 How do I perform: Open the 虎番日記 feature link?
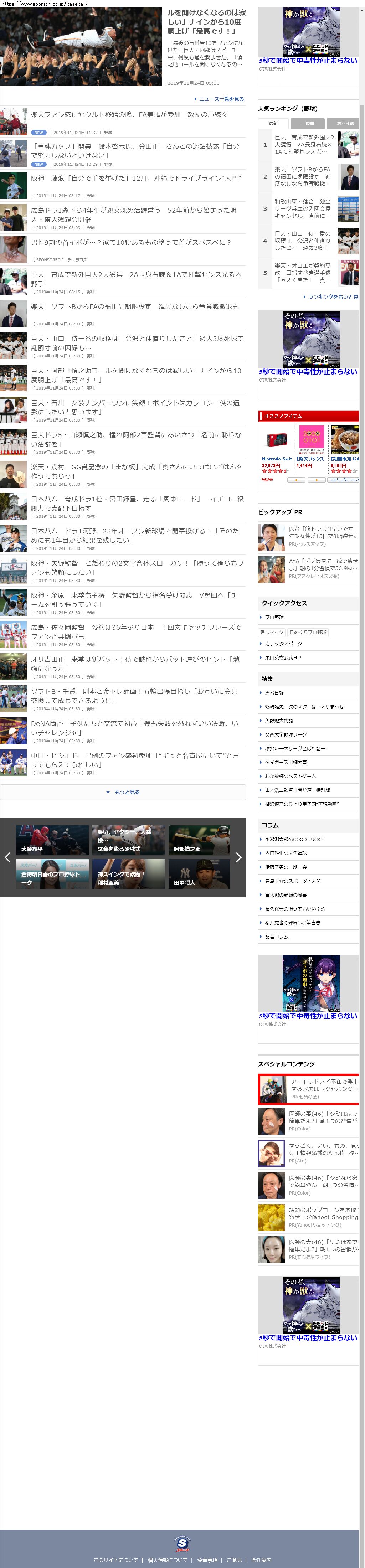[274, 693]
